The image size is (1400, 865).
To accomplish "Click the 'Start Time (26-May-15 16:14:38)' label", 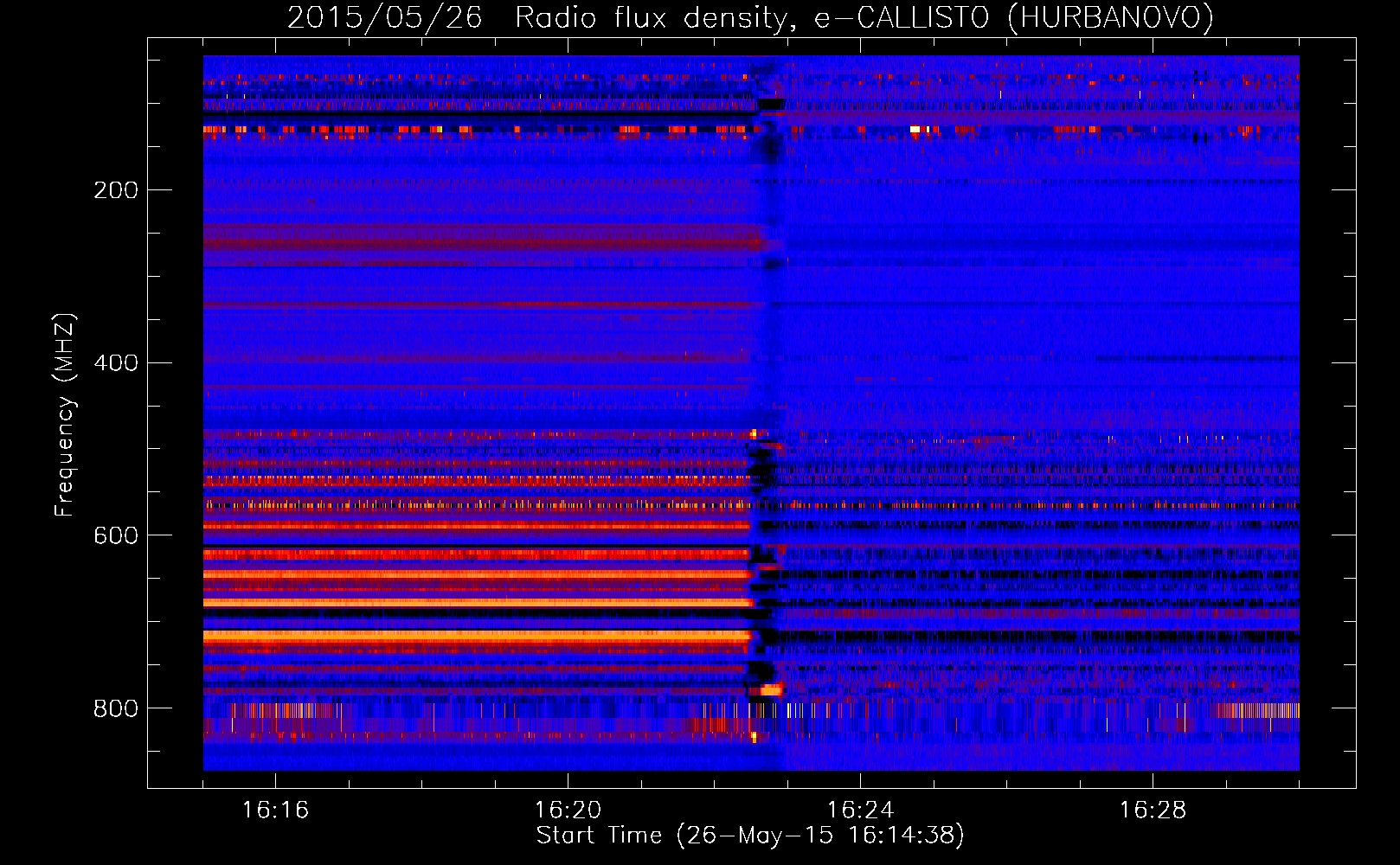I will tap(750, 836).
